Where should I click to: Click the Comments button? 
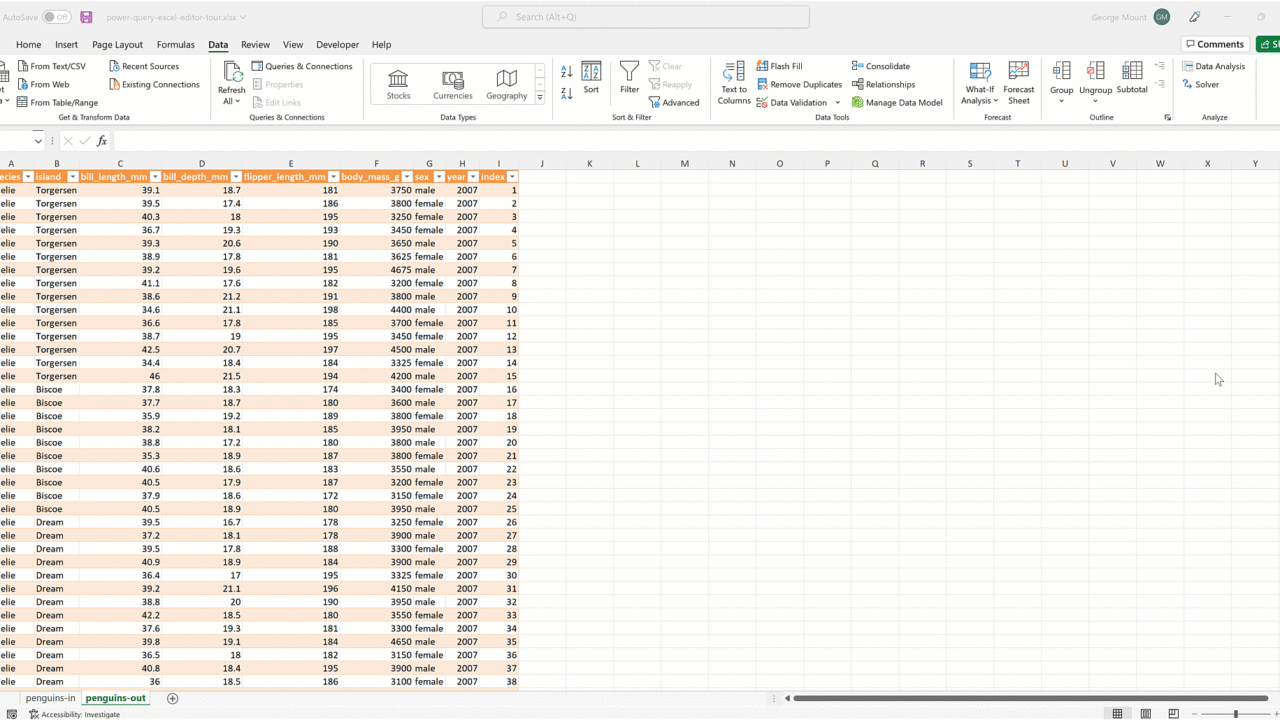[x=1214, y=44]
